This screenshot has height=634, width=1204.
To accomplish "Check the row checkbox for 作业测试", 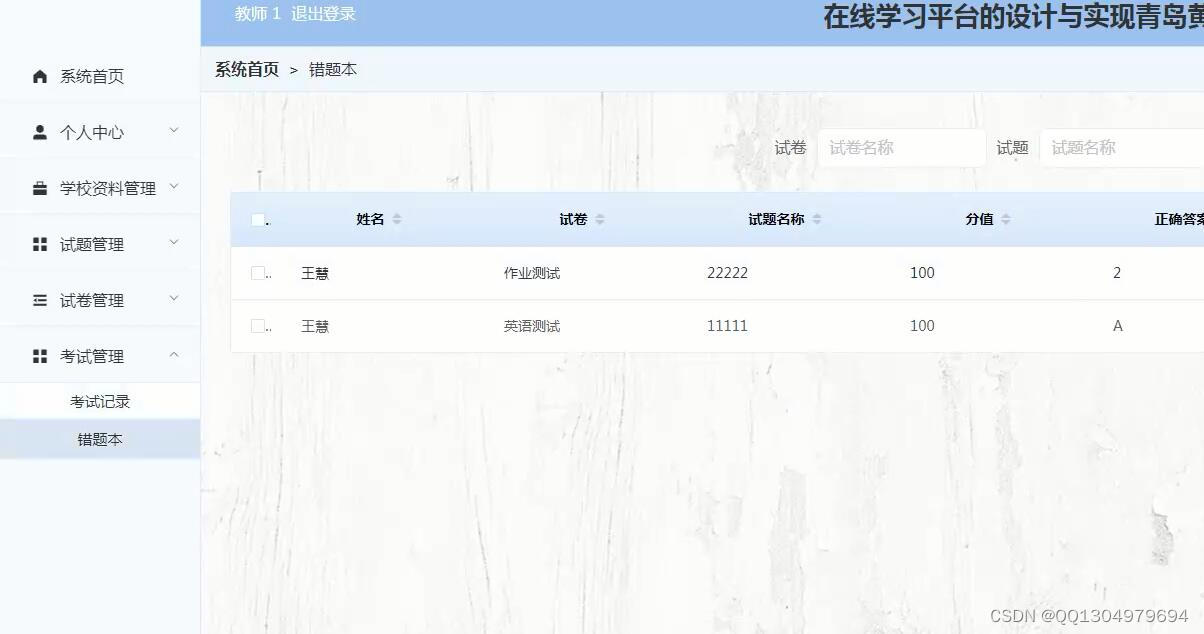I will click(258, 273).
